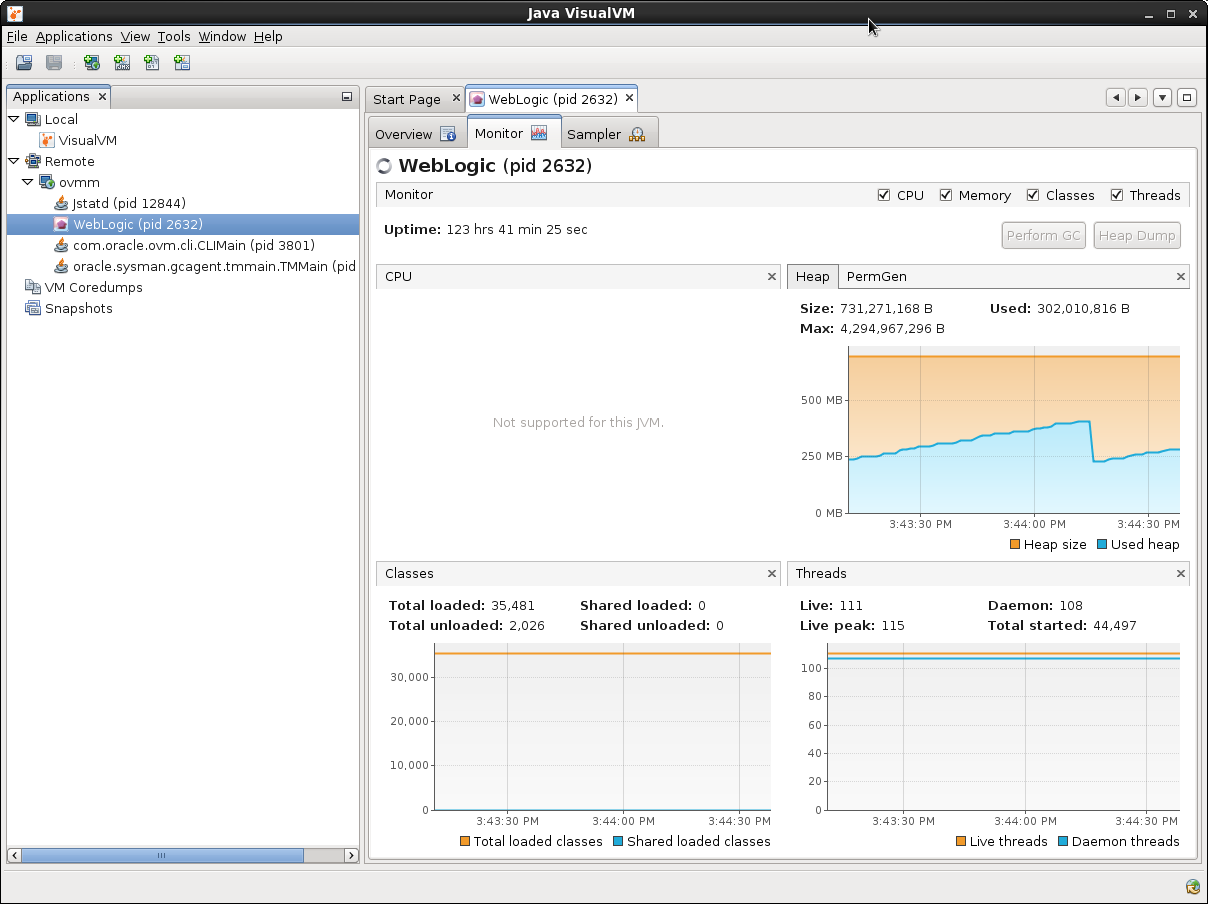This screenshot has width=1208, height=904.
Task: Click the Perform GC button
Action: 1043,236
